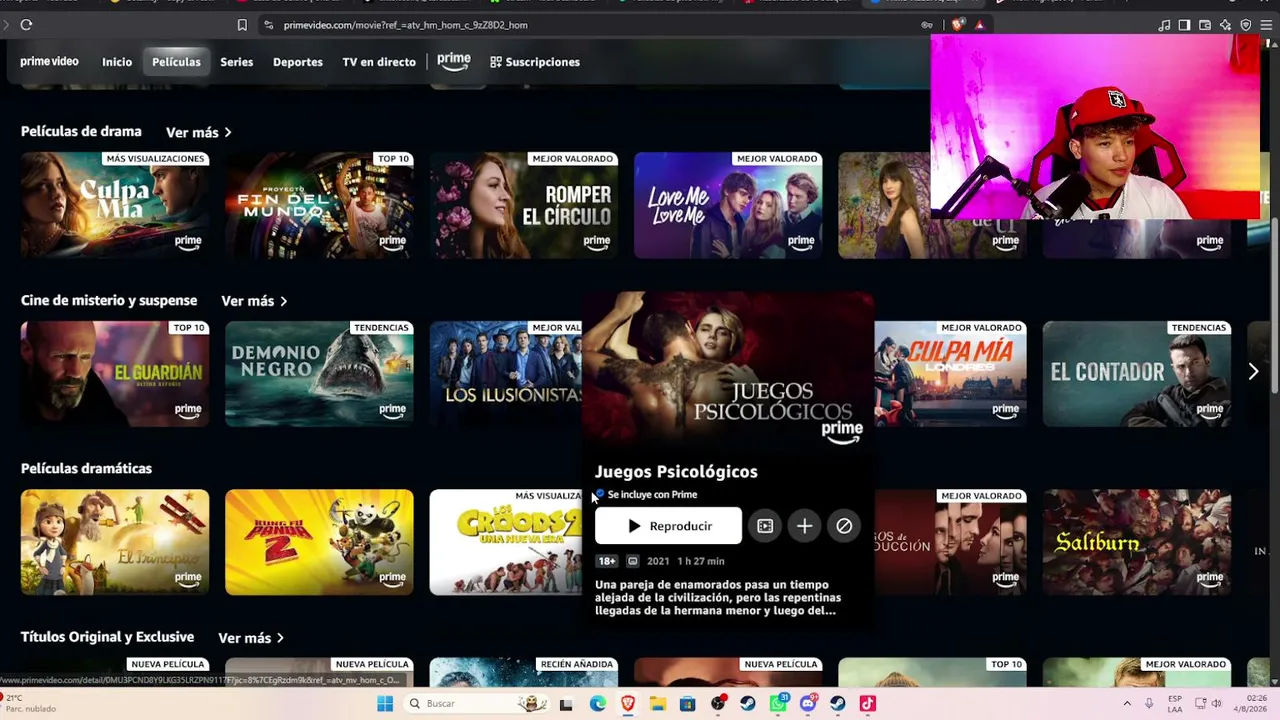Open the Love Me Love Me thumbnail
Image resolution: width=1280 pixels, height=720 pixels.
tap(728, 205)
